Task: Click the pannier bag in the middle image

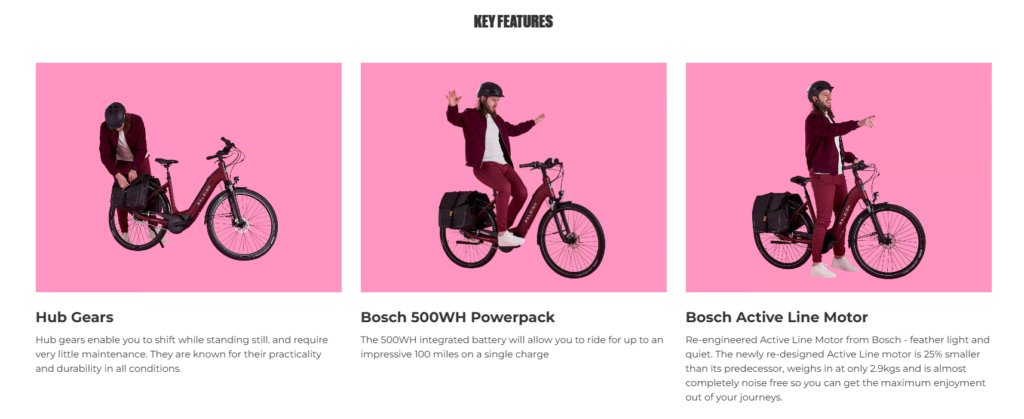Action: pyautogui.click(x=462, y=210)
